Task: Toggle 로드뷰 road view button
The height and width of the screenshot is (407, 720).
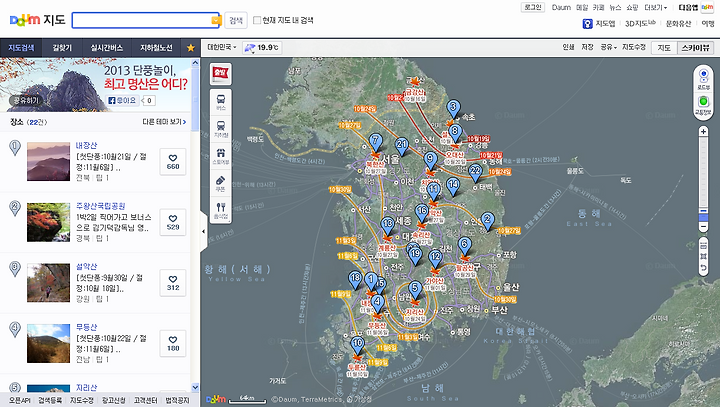Action: [703, 78]
